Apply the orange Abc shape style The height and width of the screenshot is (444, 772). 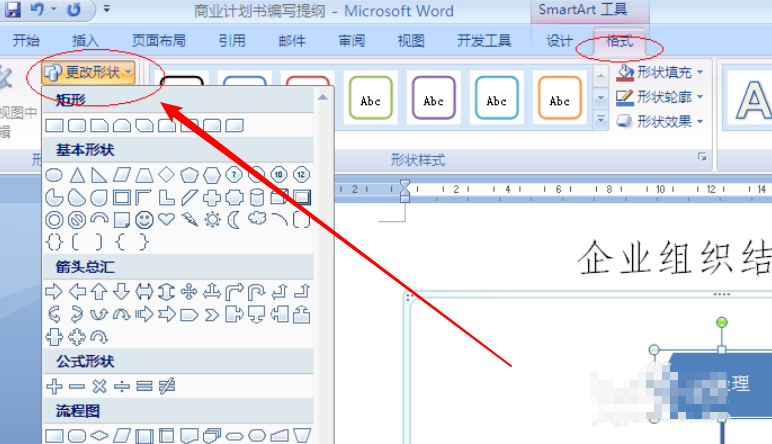point(560,97)
